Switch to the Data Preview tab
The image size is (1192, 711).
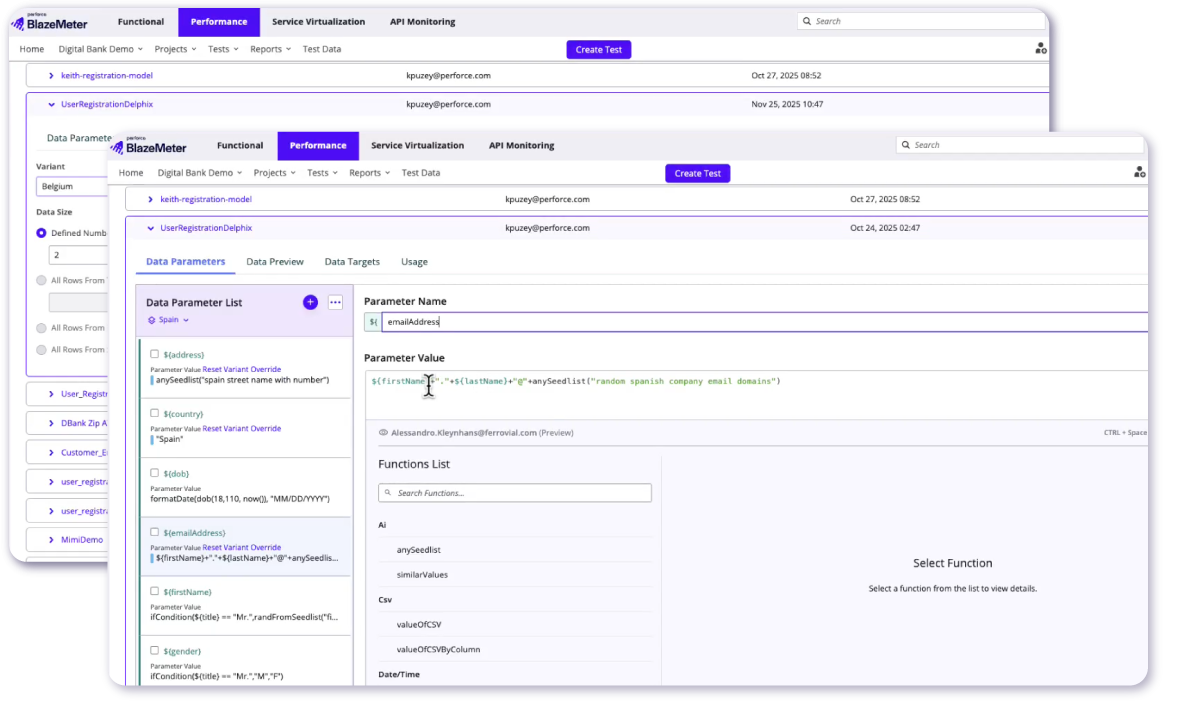pyautogui.click(x=275, y=262)
